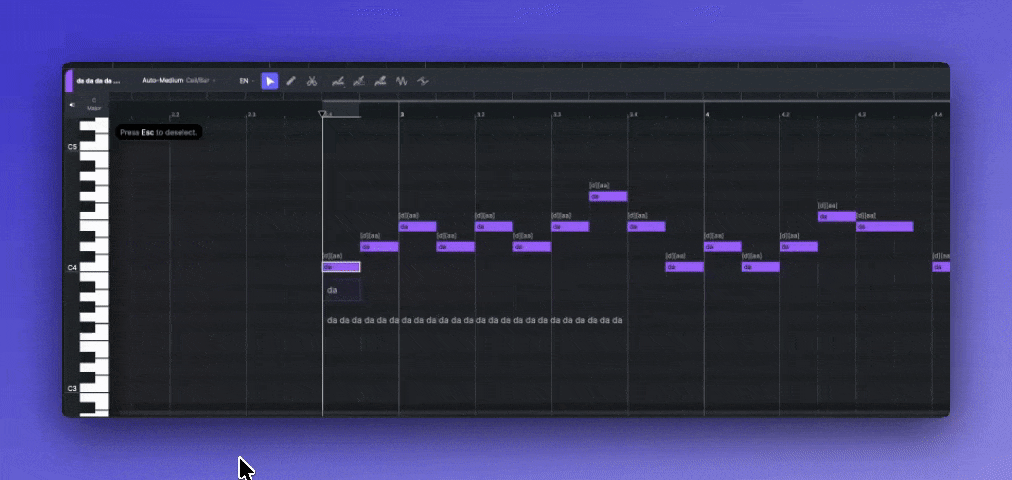Open the C Major key selector
Screen dimensions: 1012x480
[x=94, y=105]
